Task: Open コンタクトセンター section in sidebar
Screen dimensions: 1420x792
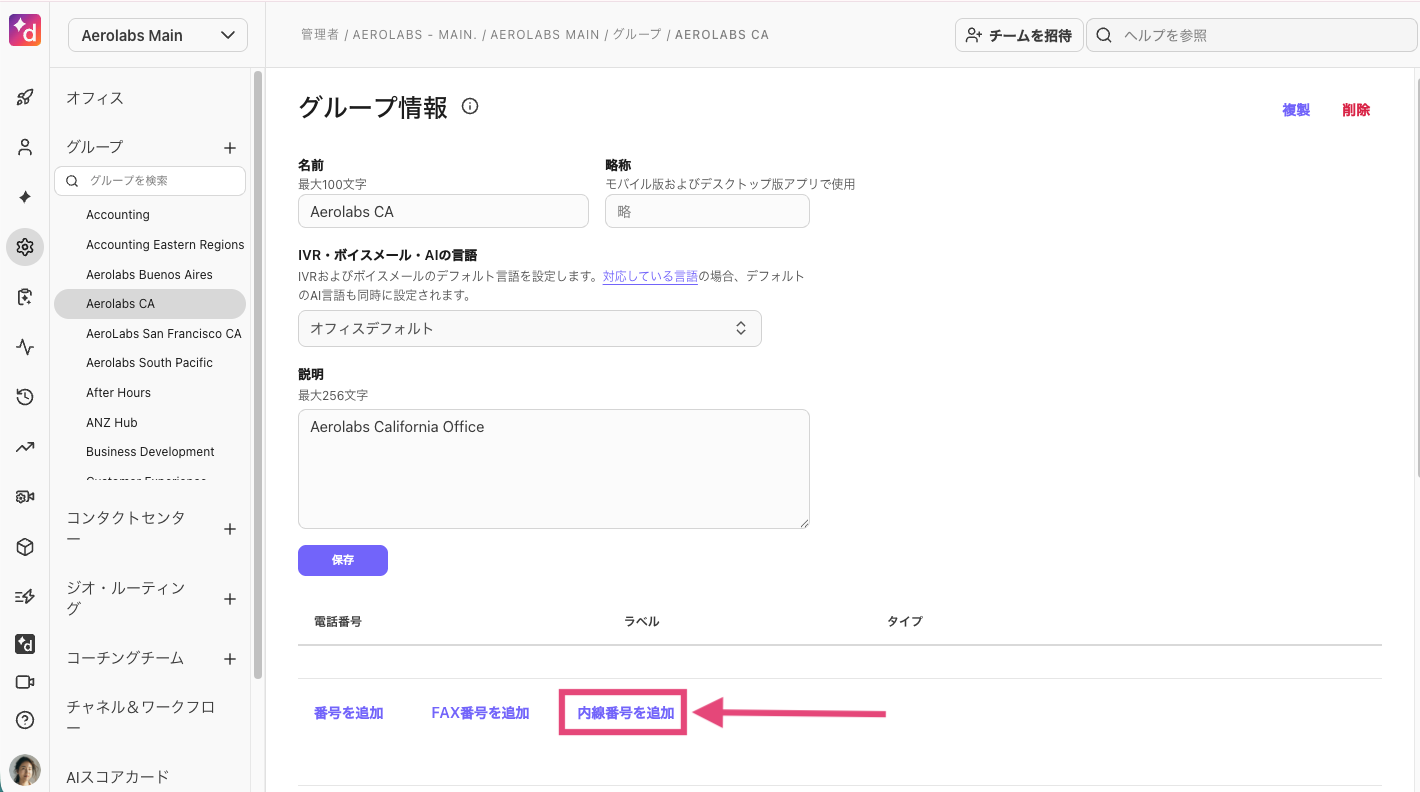Action: (x=126, y=528)
